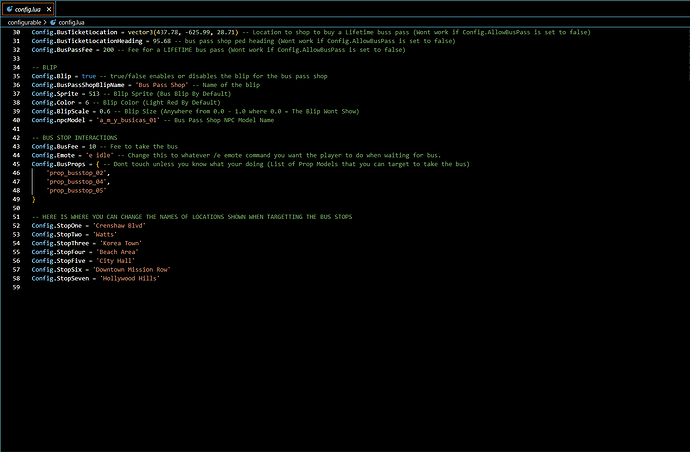Click Config.BusTicketLocationHeading on line 31

click(x=87, y=41)
